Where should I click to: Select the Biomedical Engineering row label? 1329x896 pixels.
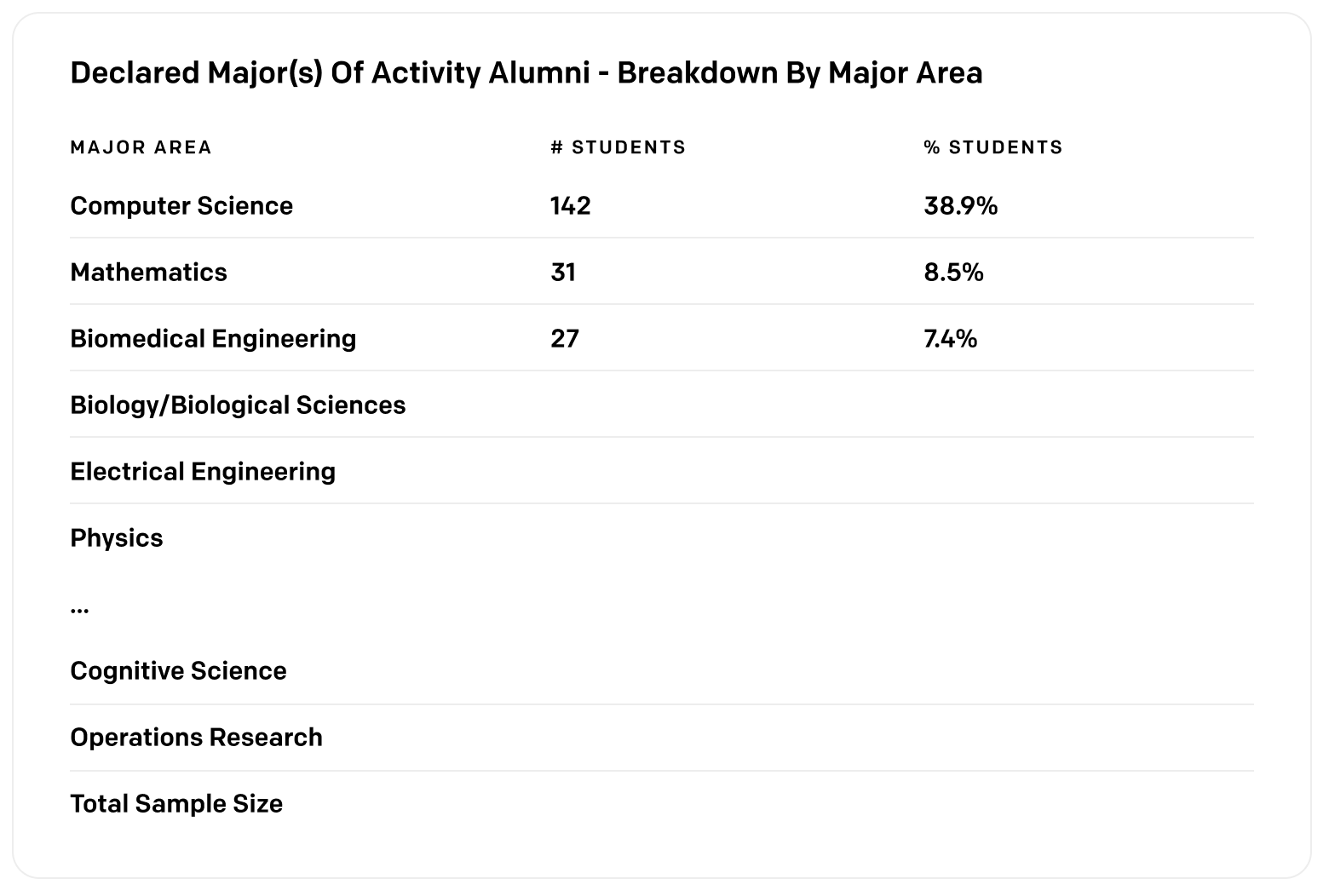[213, 339]
